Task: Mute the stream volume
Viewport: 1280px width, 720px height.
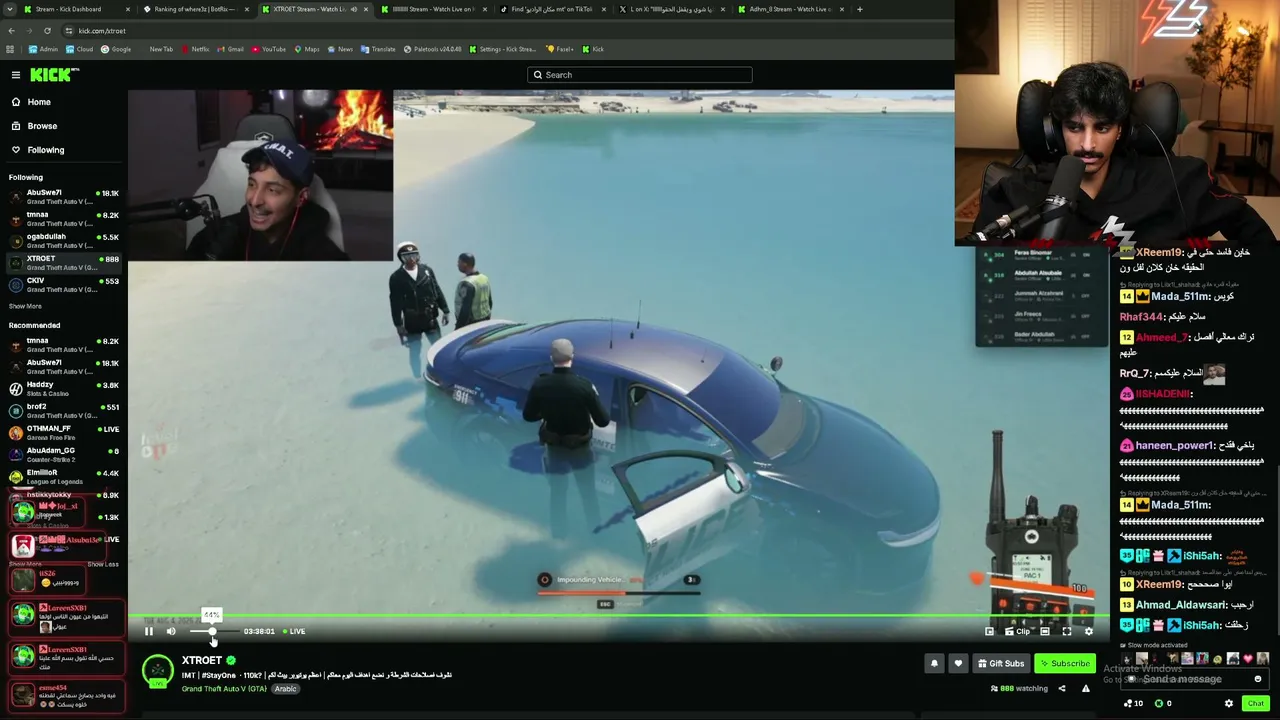Action: pyautogui.click(x=171, y=631)
